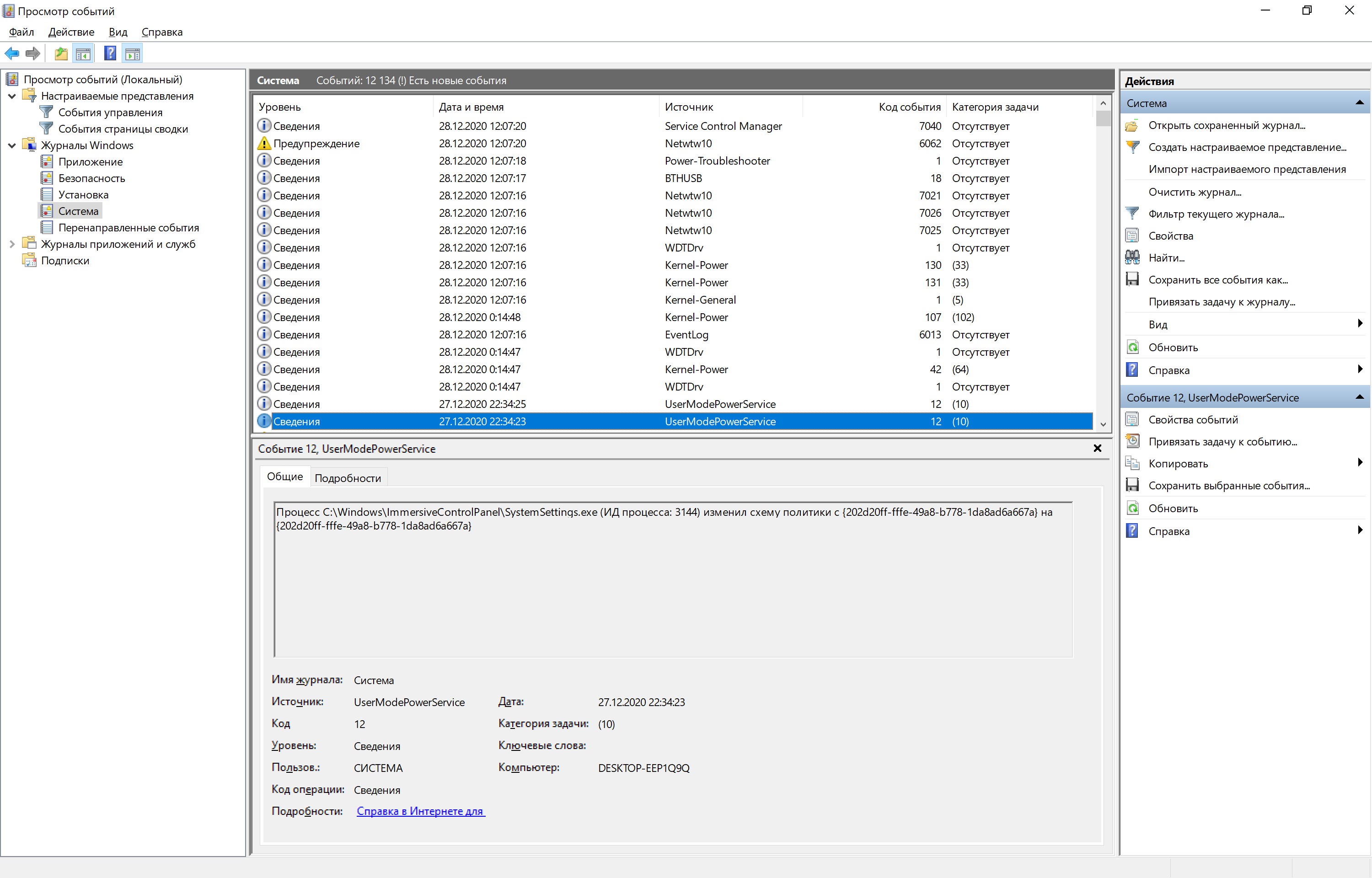Toggle the Action pane toolbar icon

[x=132, y=54]
